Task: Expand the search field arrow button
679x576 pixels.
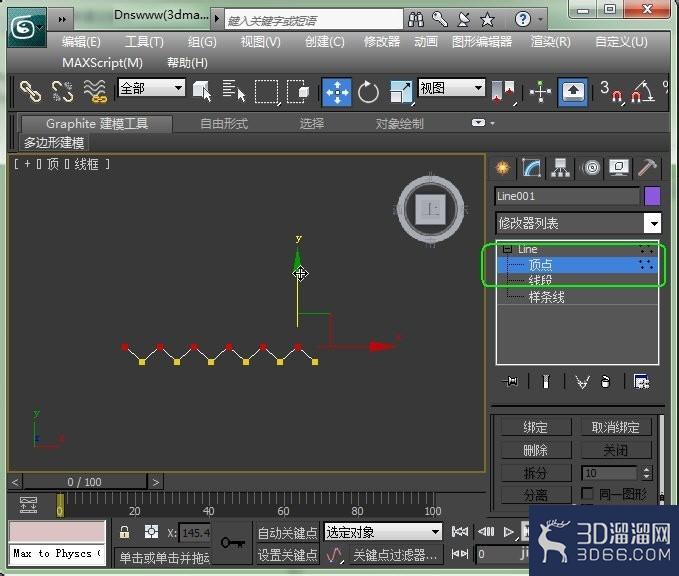Action: coord(217,19)
